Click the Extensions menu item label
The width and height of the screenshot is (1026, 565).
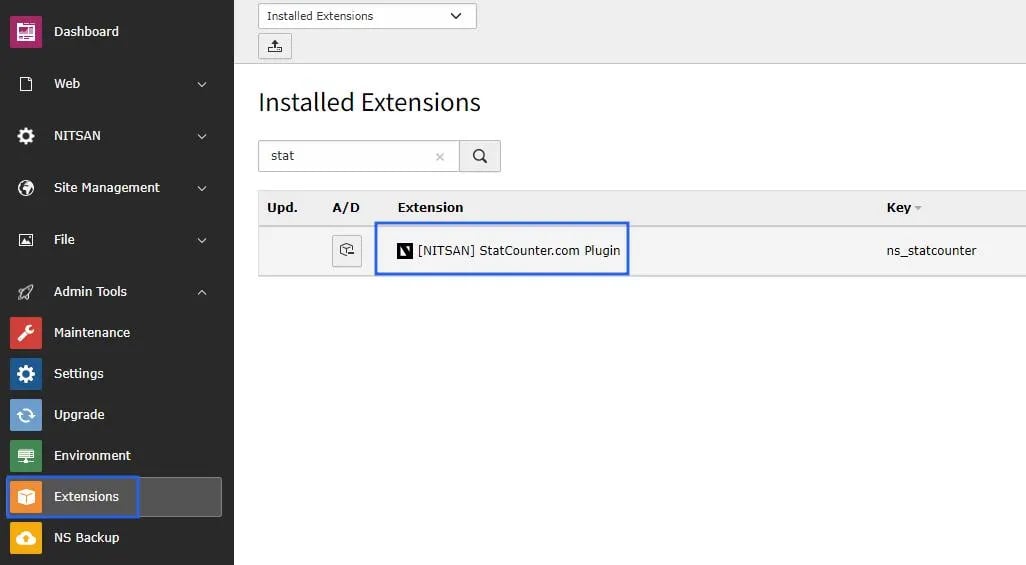click(86, 497)
